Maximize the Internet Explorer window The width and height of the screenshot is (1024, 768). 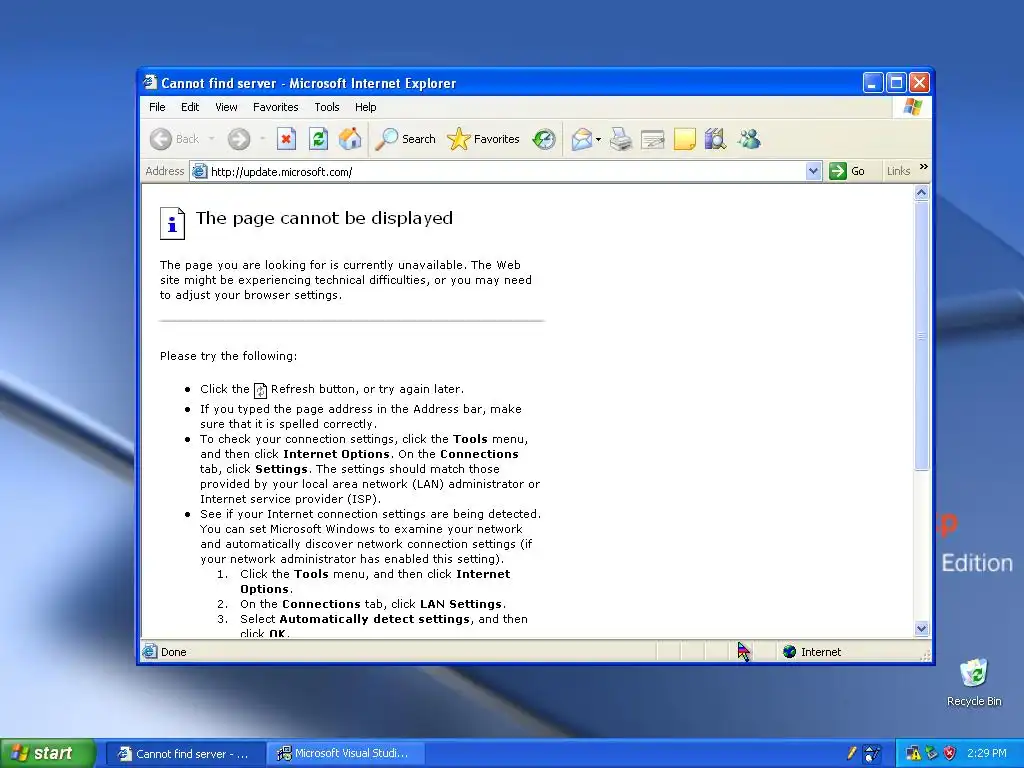896,82
